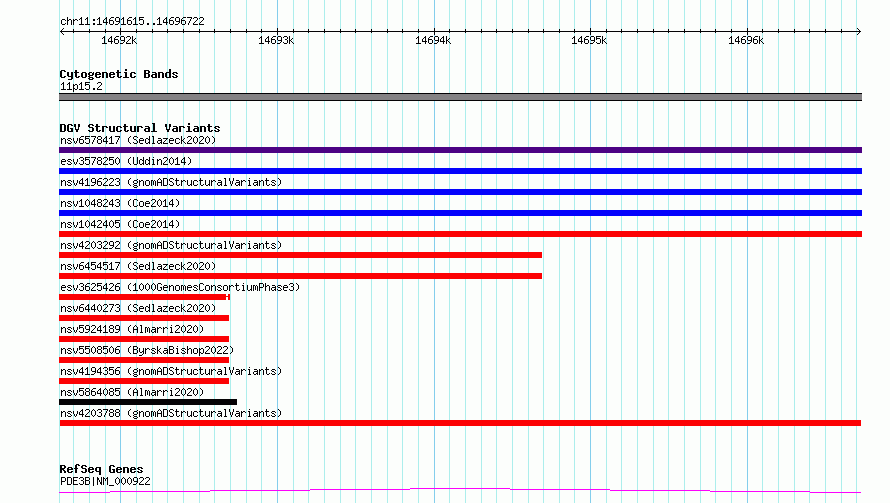Click the blue nsv1048243 variant bar
Viewport: 890px width, 503px height.
(x=460, y=213)
